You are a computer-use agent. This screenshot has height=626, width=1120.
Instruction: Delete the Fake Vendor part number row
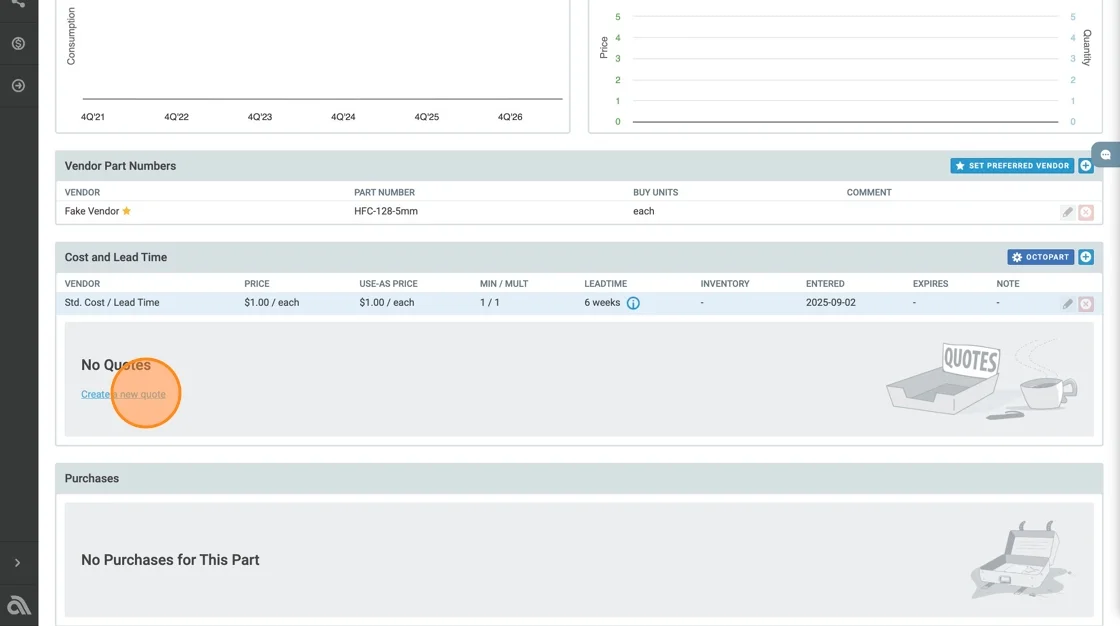(1086, 212)
